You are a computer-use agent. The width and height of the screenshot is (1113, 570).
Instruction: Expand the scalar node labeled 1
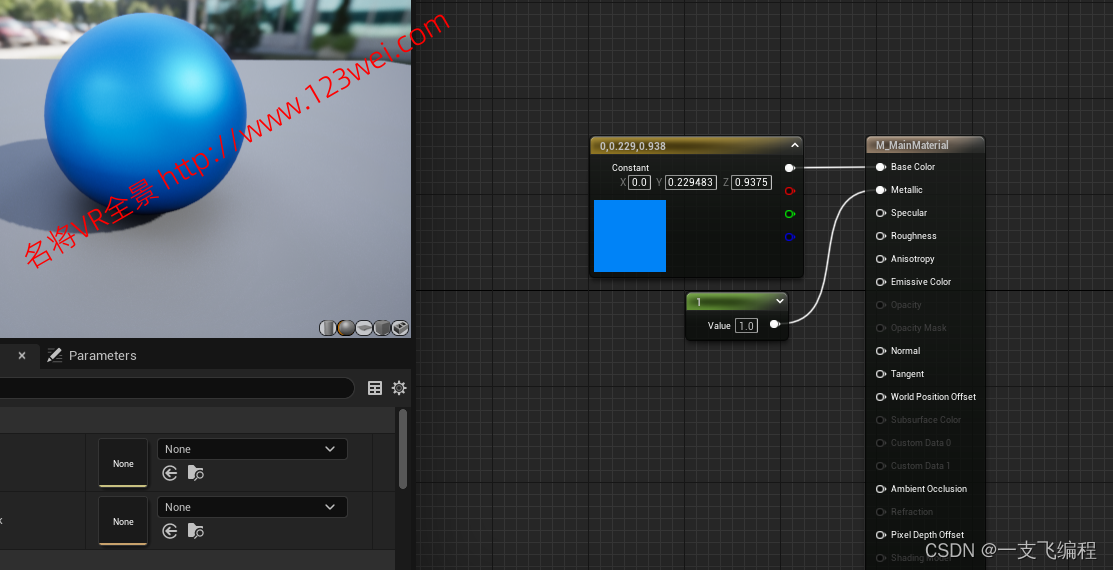(779, 301)
